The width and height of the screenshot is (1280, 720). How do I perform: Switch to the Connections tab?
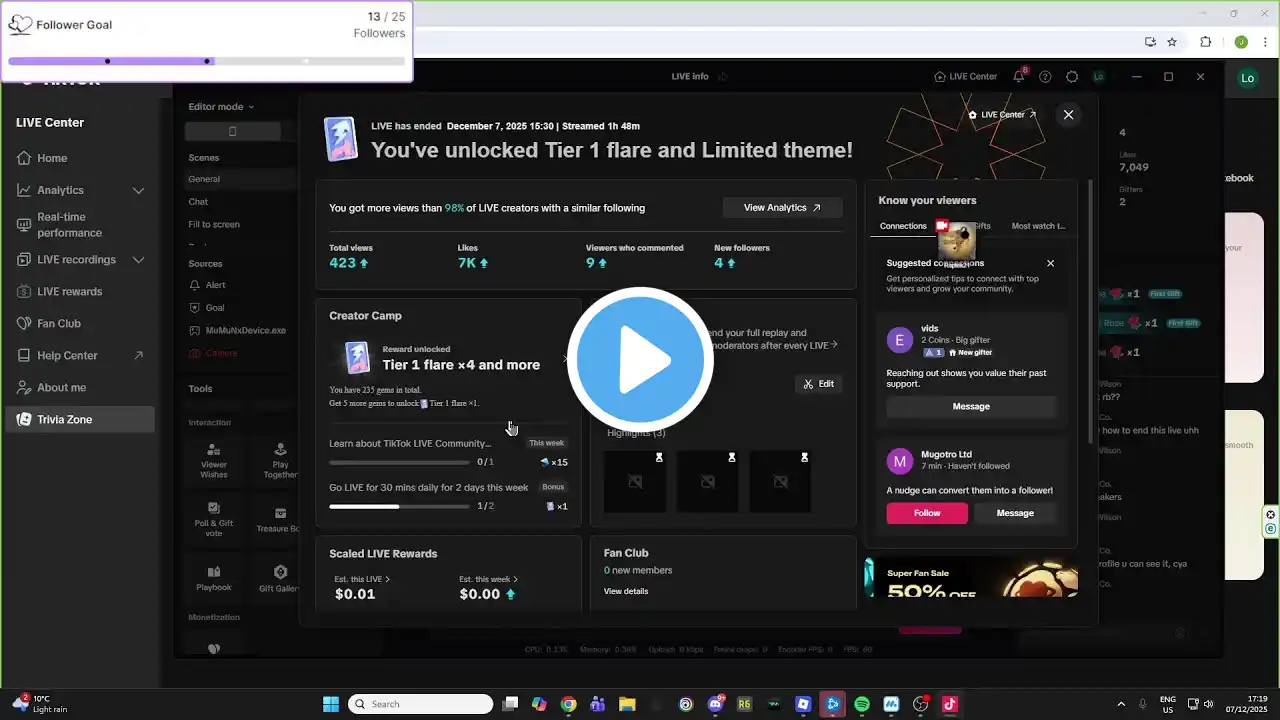coord(903,226)
